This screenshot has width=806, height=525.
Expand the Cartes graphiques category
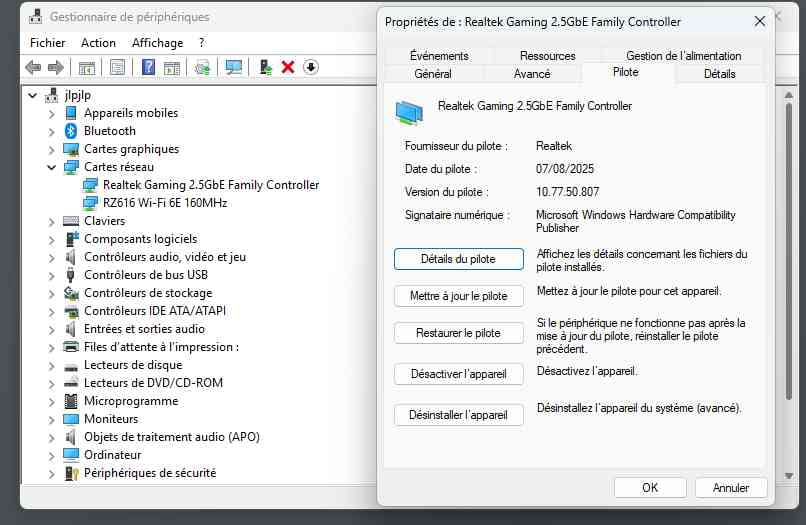(x=52, y=149)
